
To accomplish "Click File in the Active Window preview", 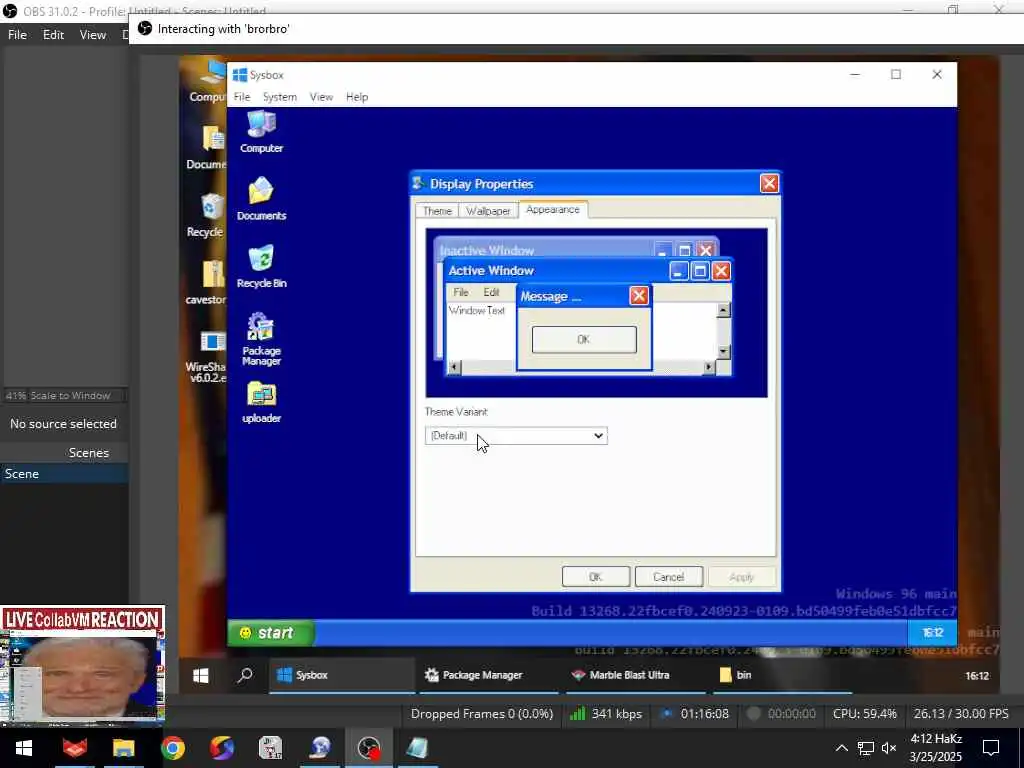I will (x=461, y=292).
